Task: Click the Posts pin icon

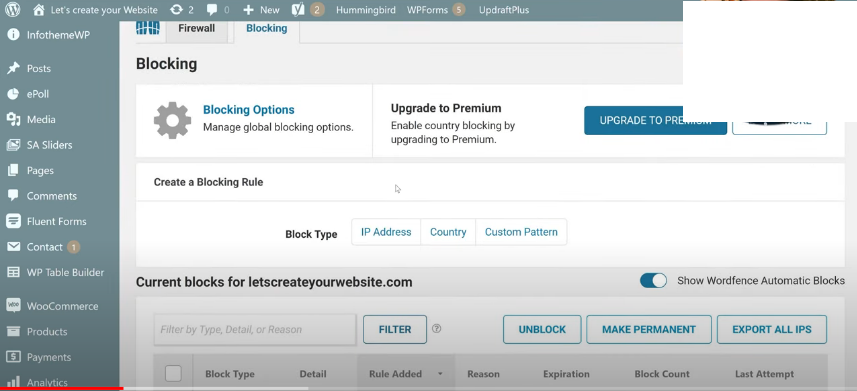Action: click(13, 68)
